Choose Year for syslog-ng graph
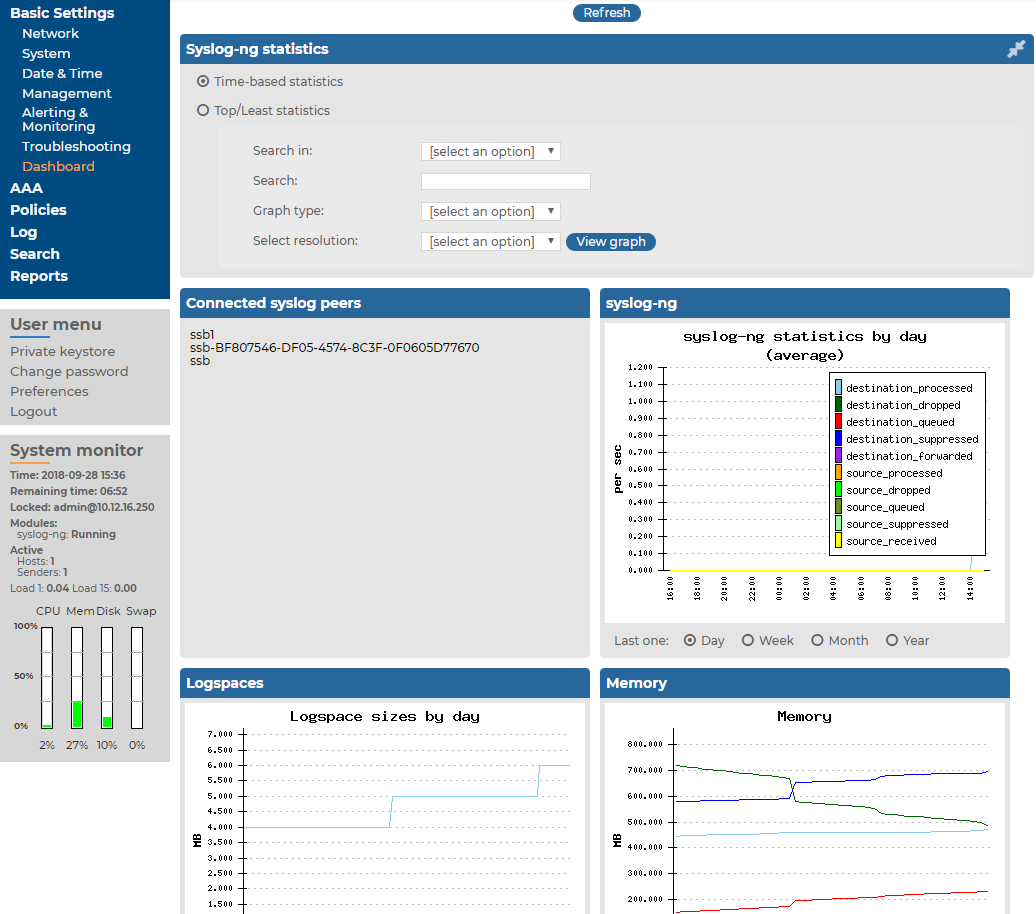The height and width of the screenshot is (914, 1036). point(892,640)
